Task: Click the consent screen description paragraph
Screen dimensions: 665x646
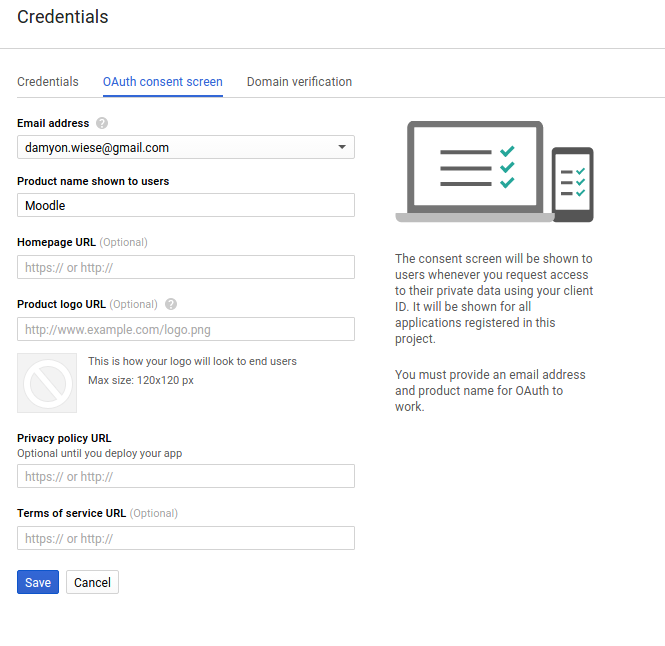Action: [x=494, y=298]
